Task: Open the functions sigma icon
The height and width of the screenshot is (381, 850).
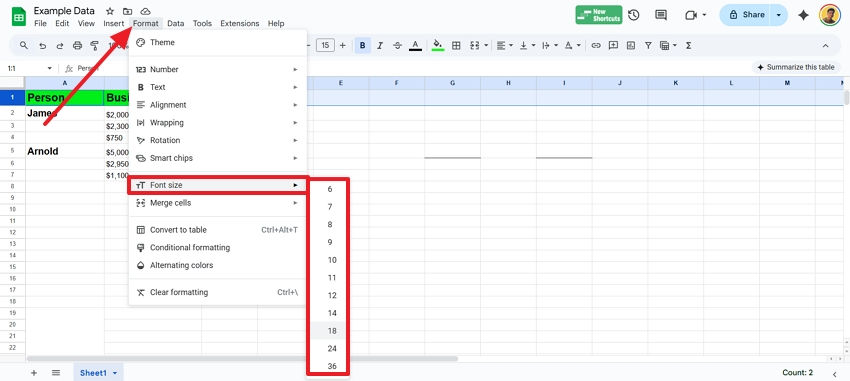Action: point(688,46)
